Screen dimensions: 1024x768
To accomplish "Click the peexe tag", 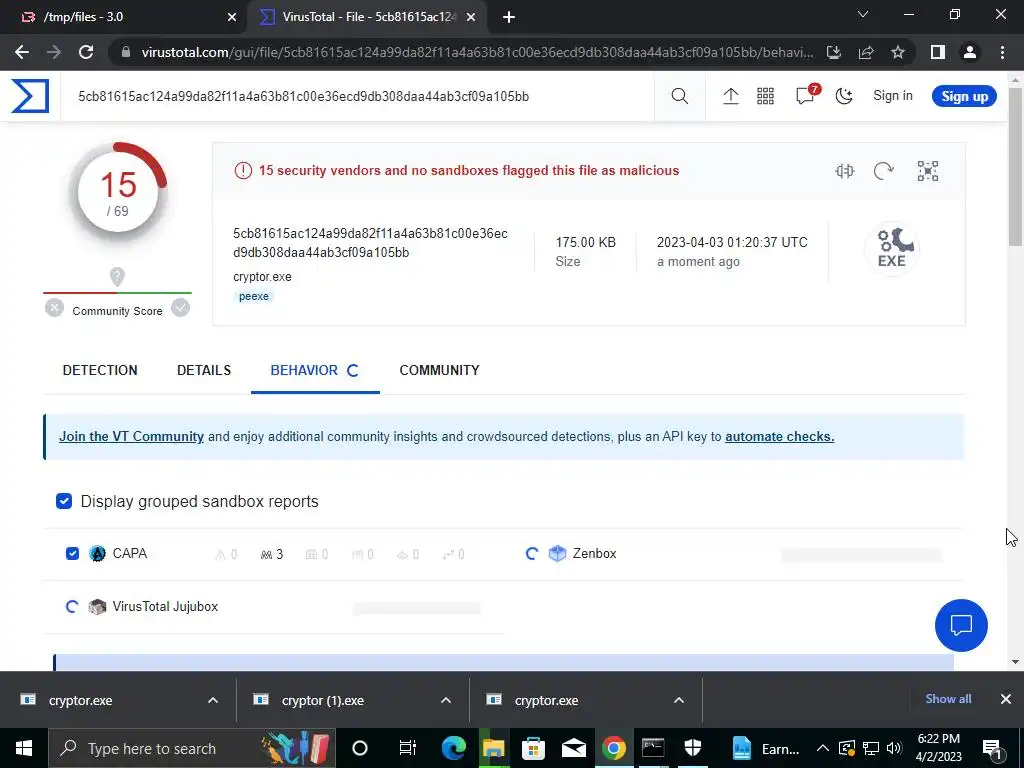I will point(253,296).
